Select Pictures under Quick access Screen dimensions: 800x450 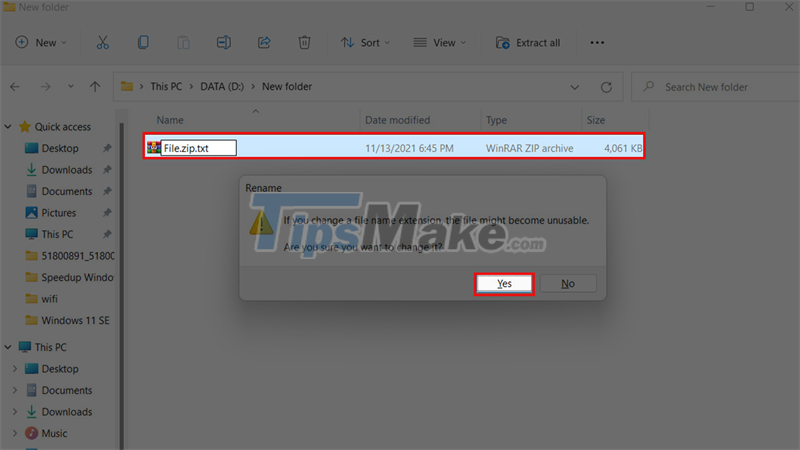pos(58,213)
